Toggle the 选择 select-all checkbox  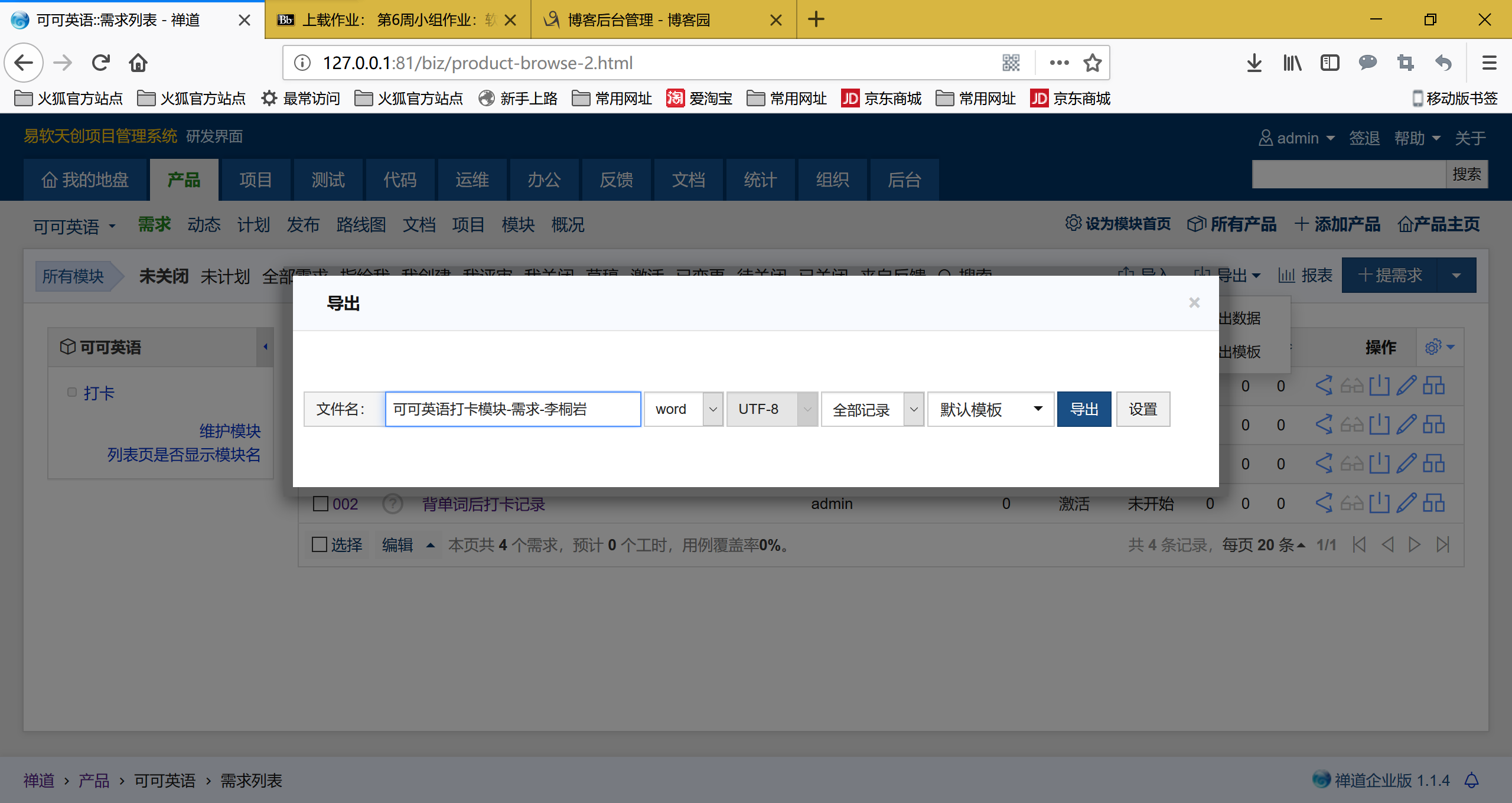320,544
